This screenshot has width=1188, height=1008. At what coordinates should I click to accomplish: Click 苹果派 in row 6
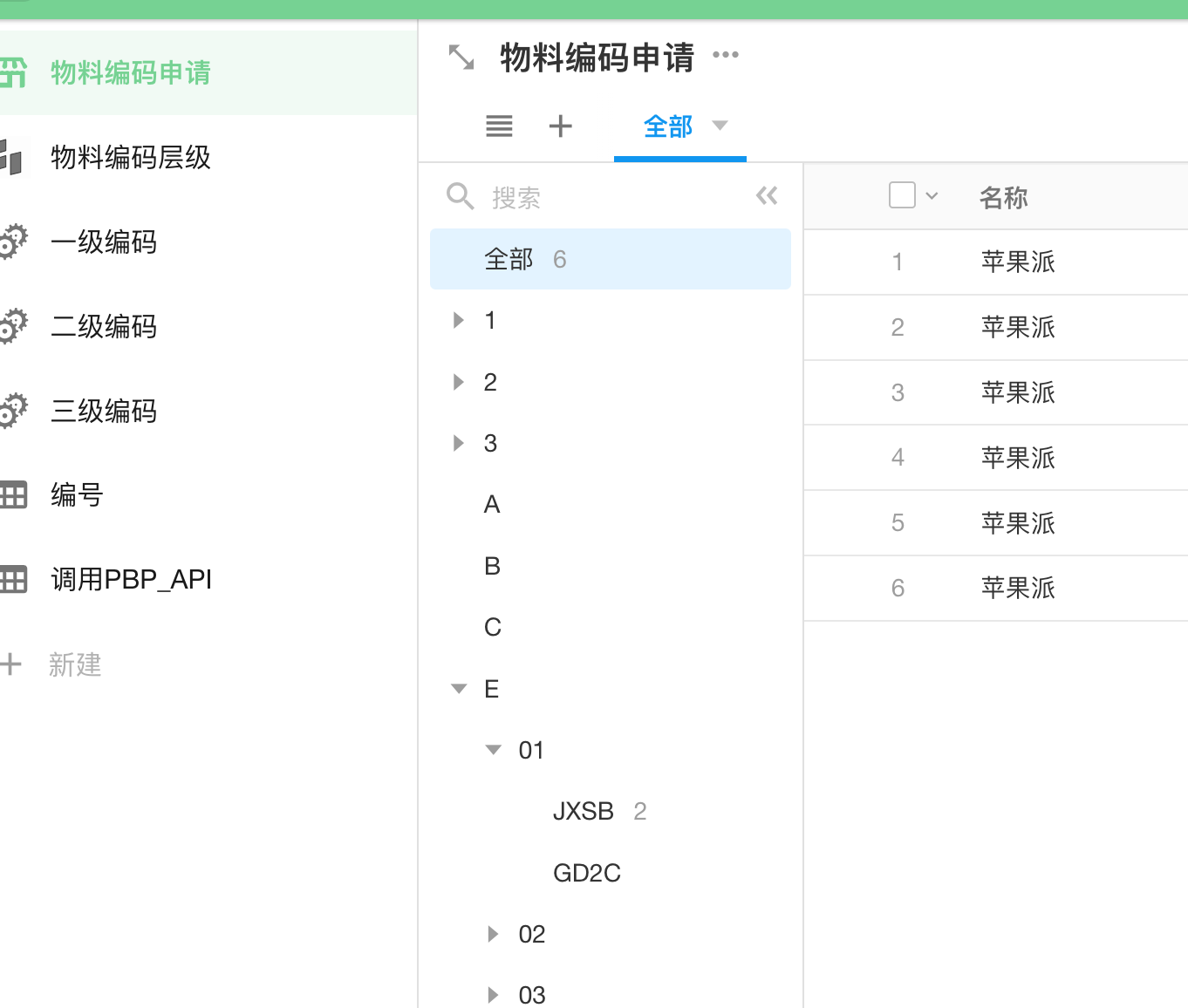[x=1018, y=588]
